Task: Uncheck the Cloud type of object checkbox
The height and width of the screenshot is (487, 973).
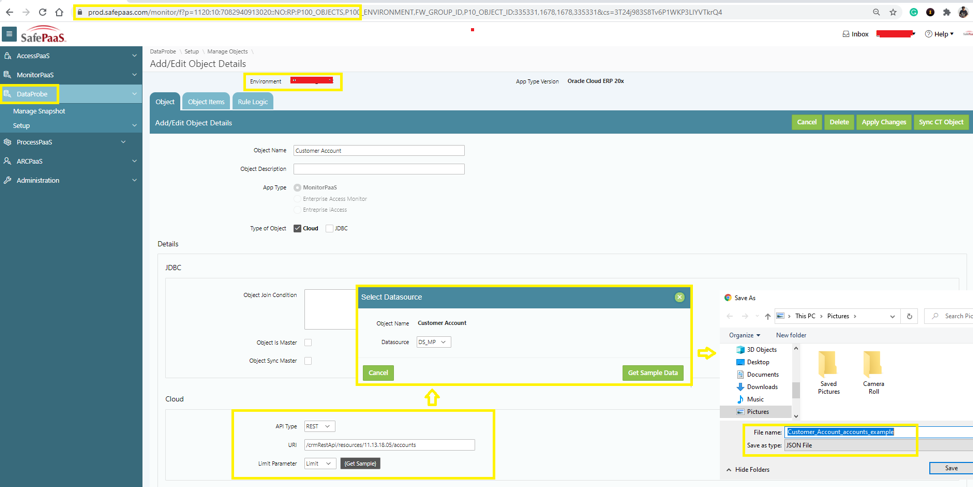Action: point(297,228)
